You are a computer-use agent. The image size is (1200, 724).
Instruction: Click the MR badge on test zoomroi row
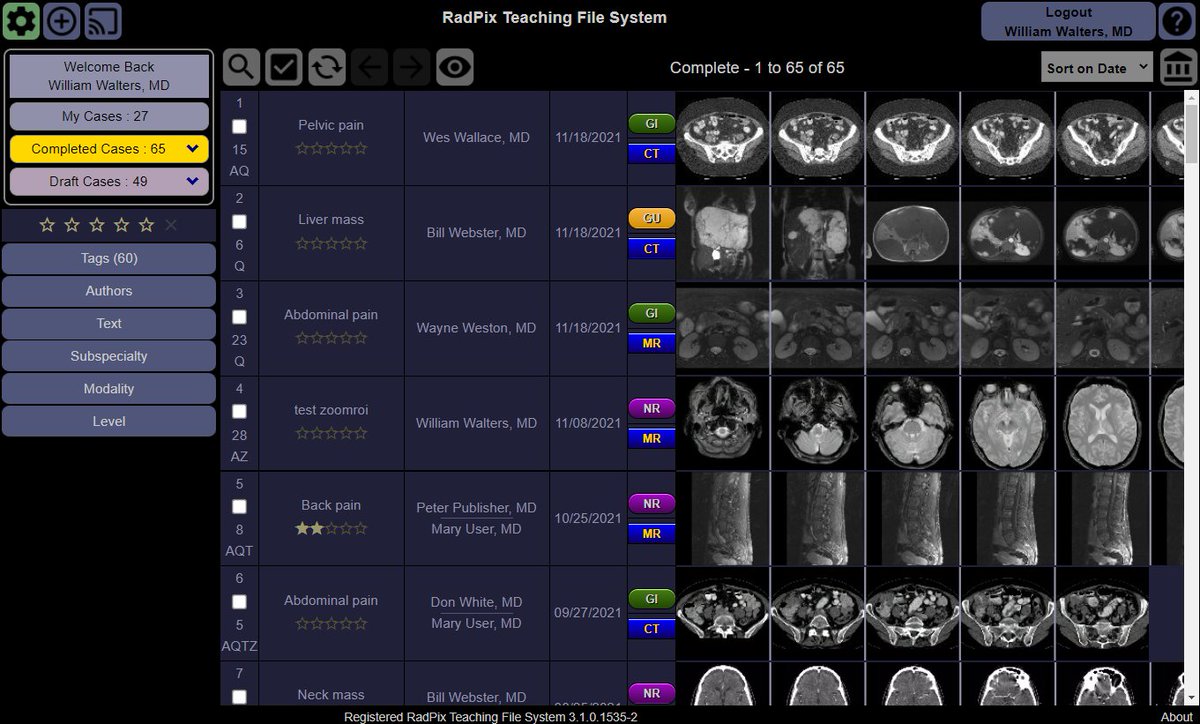click(652, 439)
